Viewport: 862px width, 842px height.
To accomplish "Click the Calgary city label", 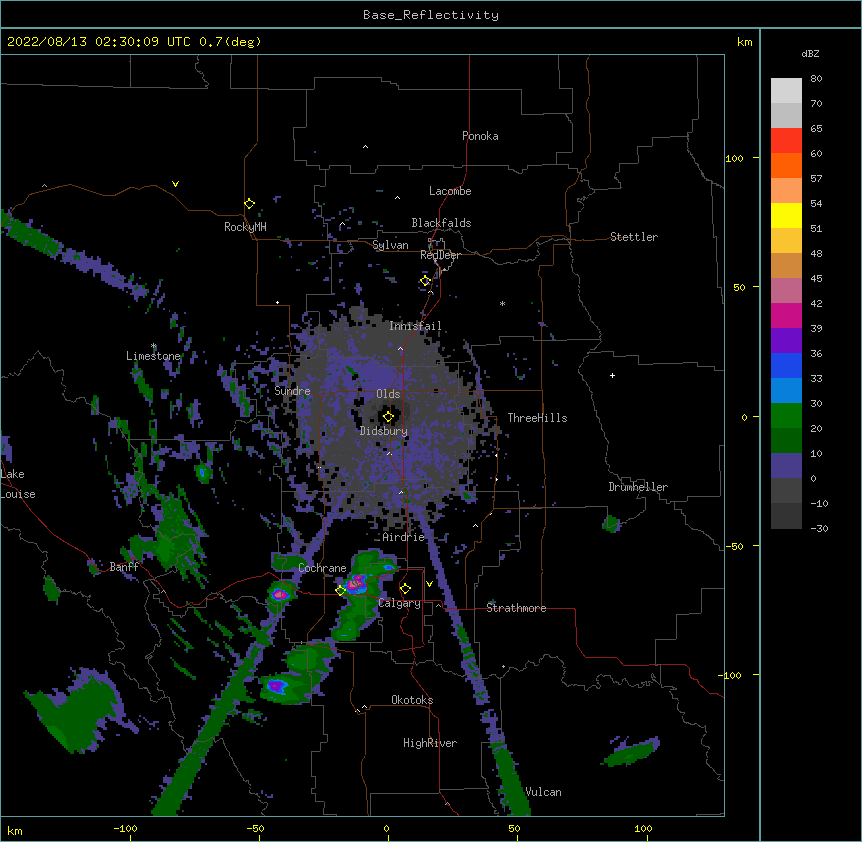I will pos(399,603).
